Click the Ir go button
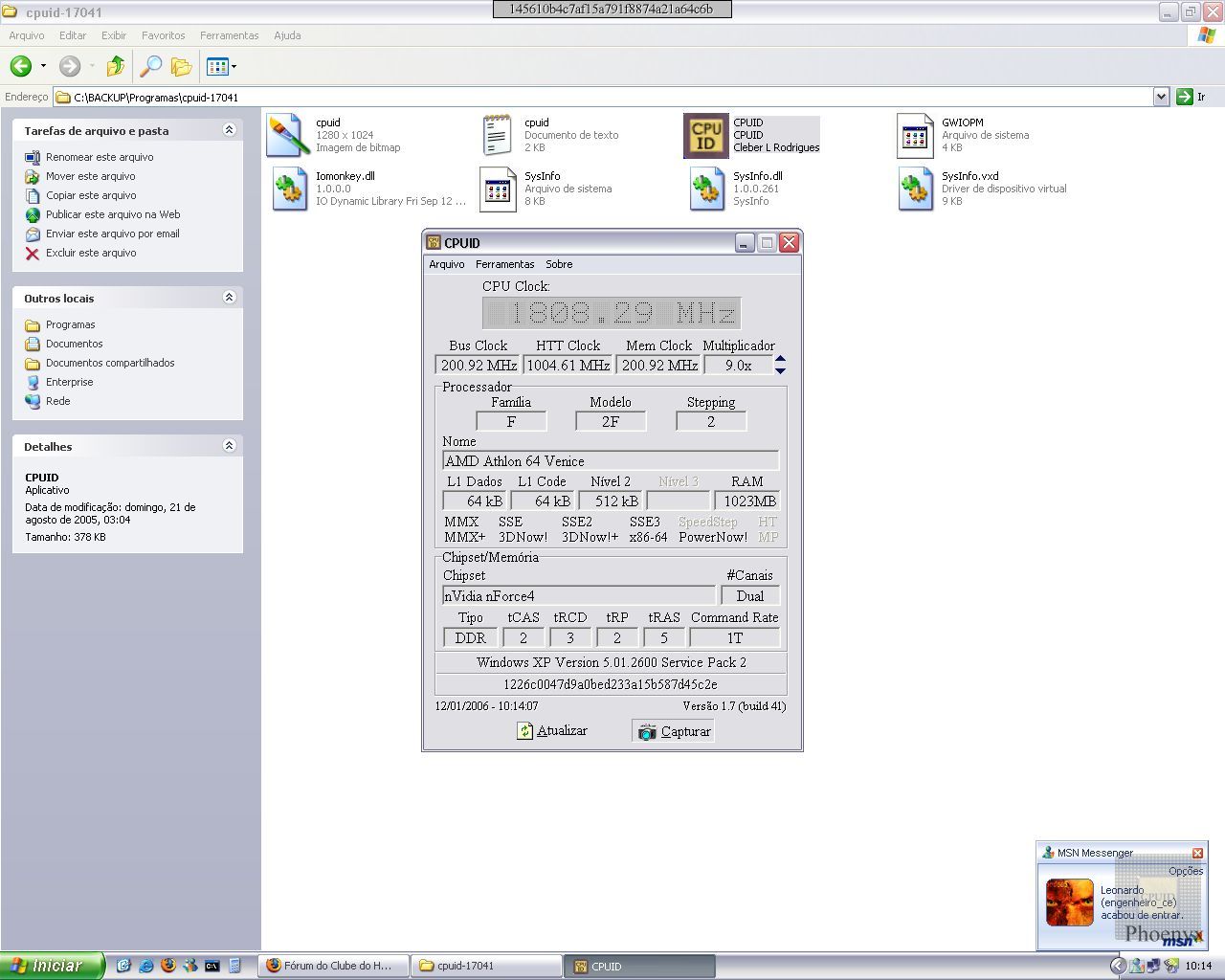 pyautogui.click(x=1192, y=97)
